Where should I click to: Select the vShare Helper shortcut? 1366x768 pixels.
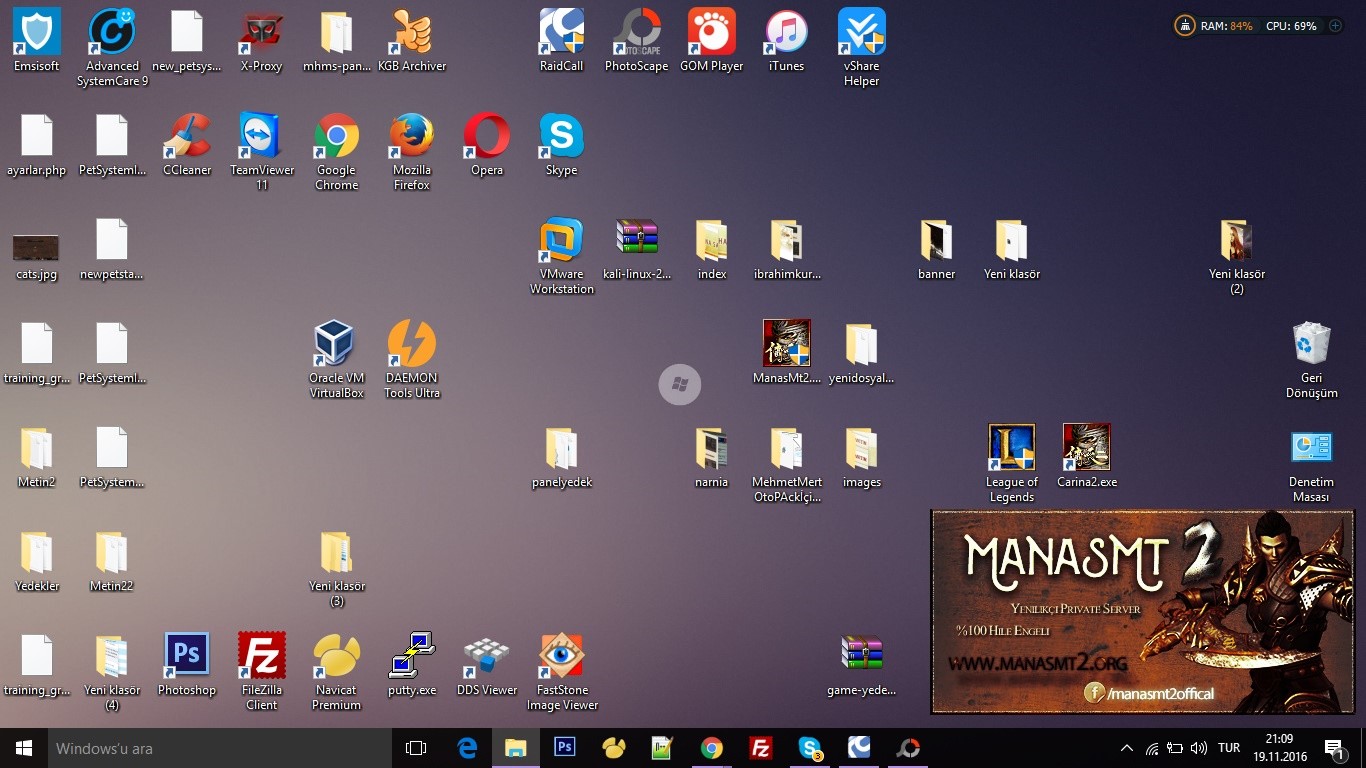862,47
